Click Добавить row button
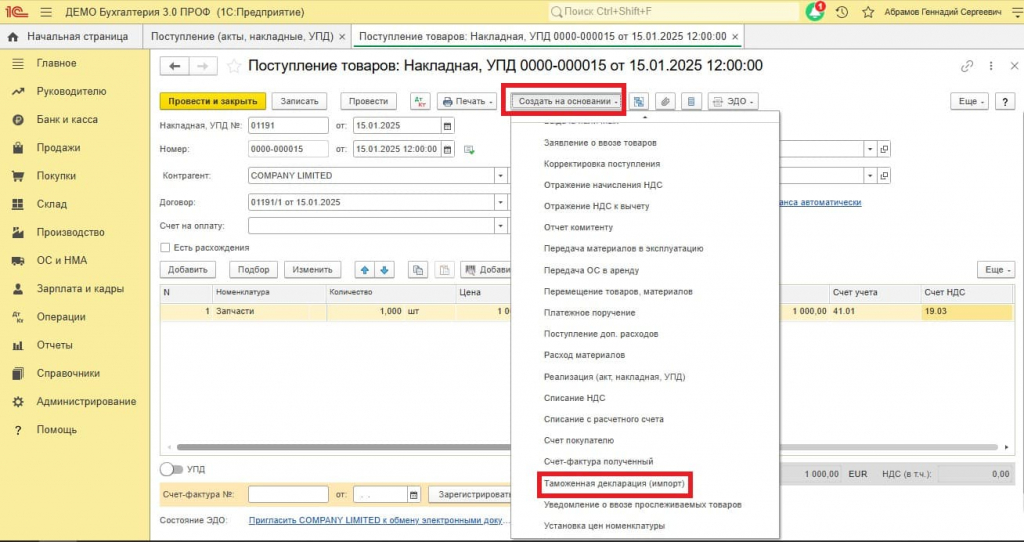 coord(187,270)
